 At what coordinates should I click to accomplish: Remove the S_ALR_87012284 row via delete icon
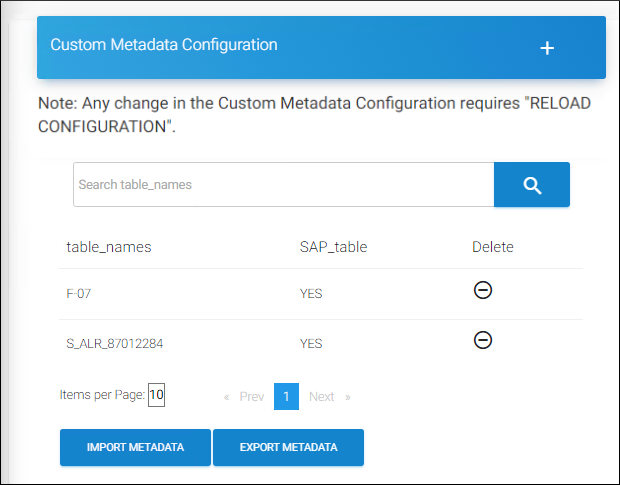coord(482,340)
